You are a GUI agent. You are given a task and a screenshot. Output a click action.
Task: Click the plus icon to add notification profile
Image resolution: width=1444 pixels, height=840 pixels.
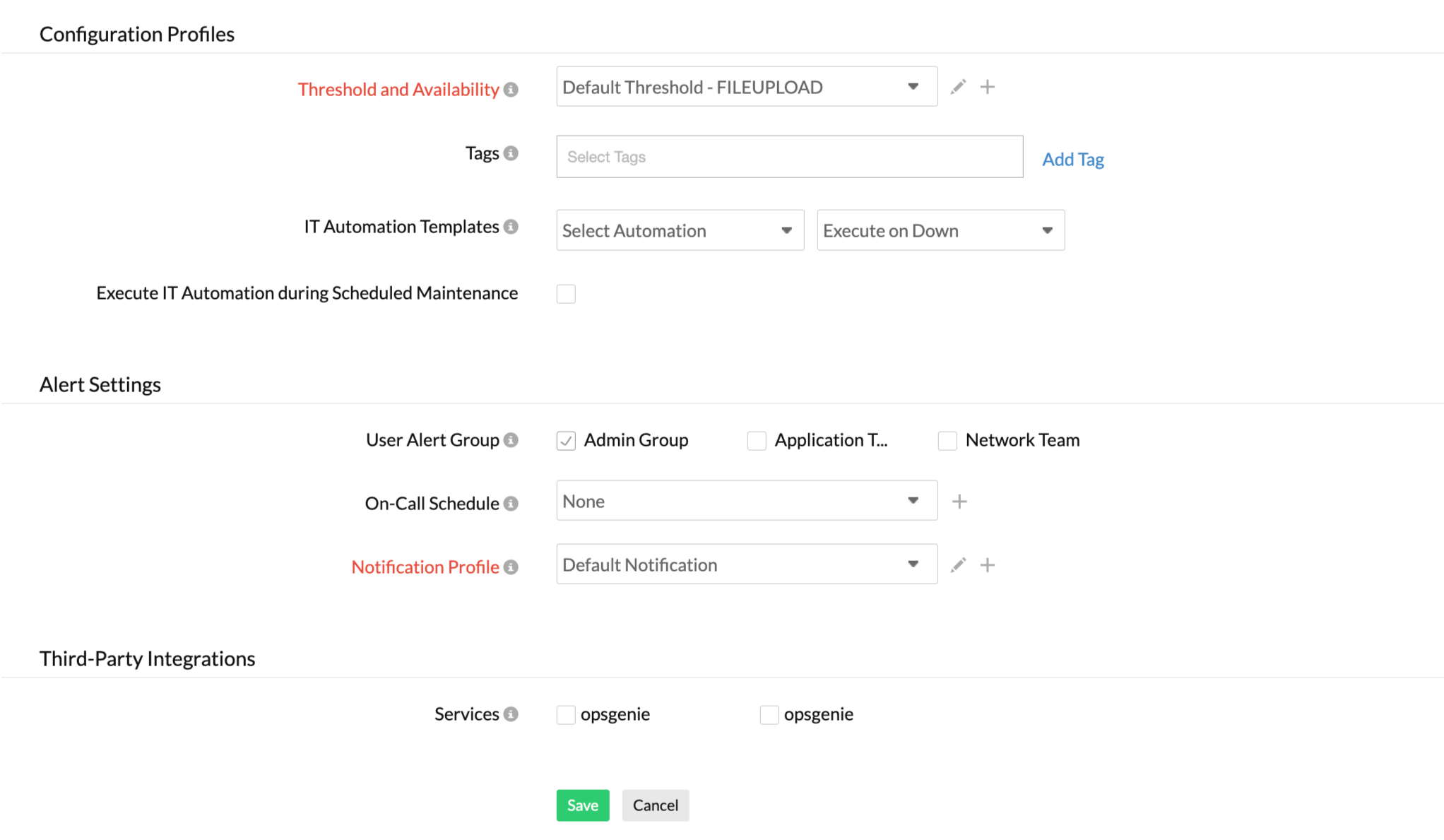[988, 564]
